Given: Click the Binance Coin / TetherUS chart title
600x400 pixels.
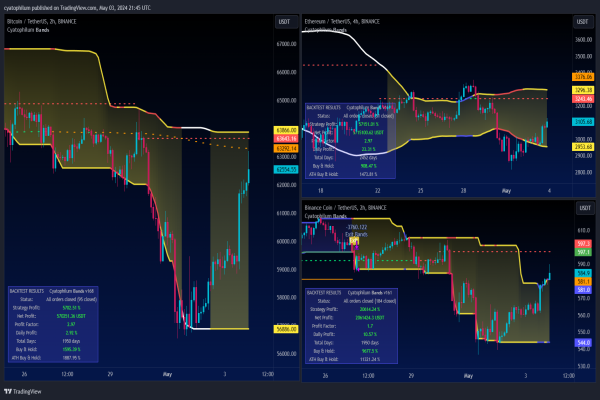Looking at the screenshot, I should click(346, 208).
